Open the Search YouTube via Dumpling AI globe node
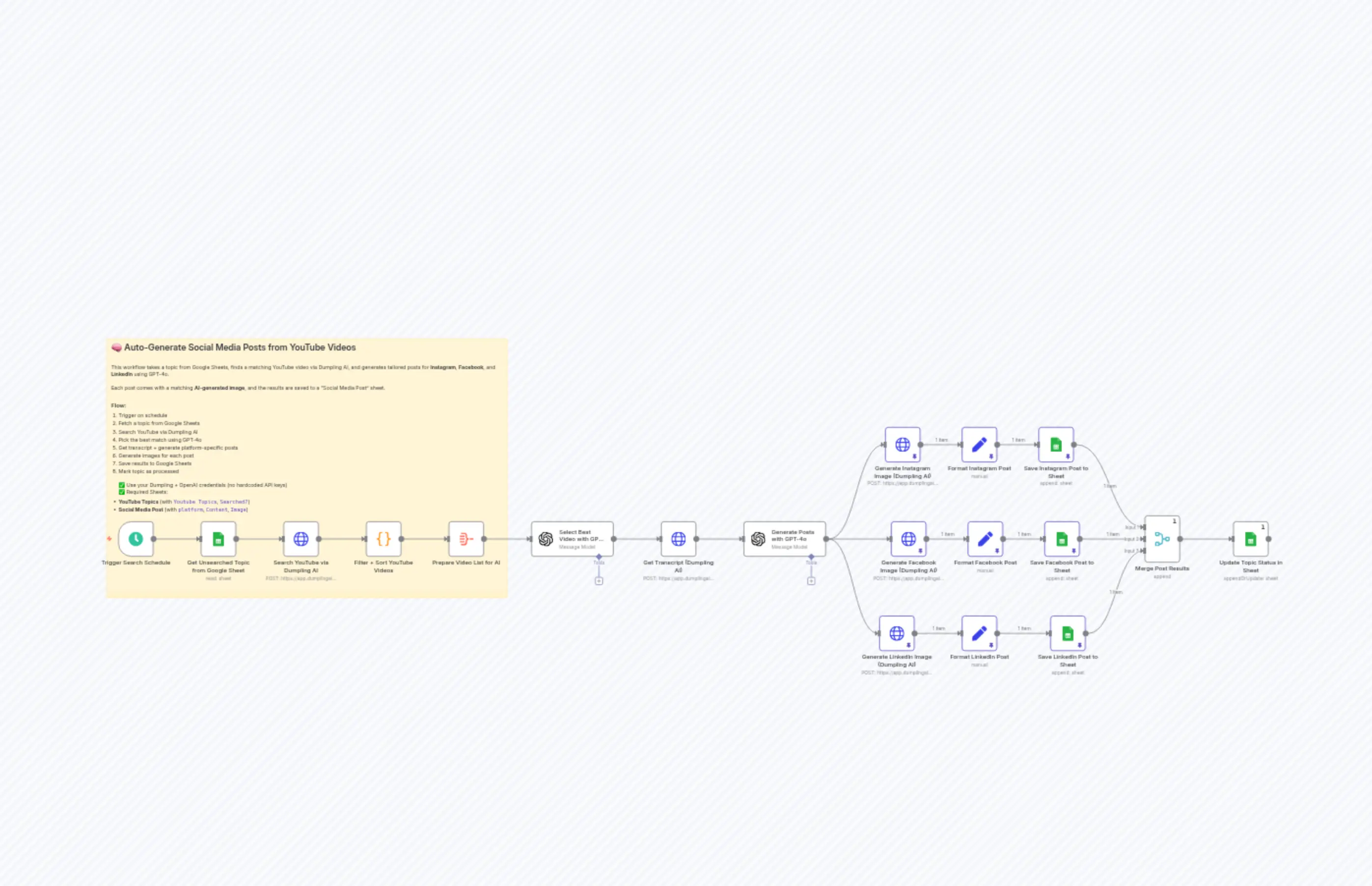 pyautogui.click(x=301, y=539)
